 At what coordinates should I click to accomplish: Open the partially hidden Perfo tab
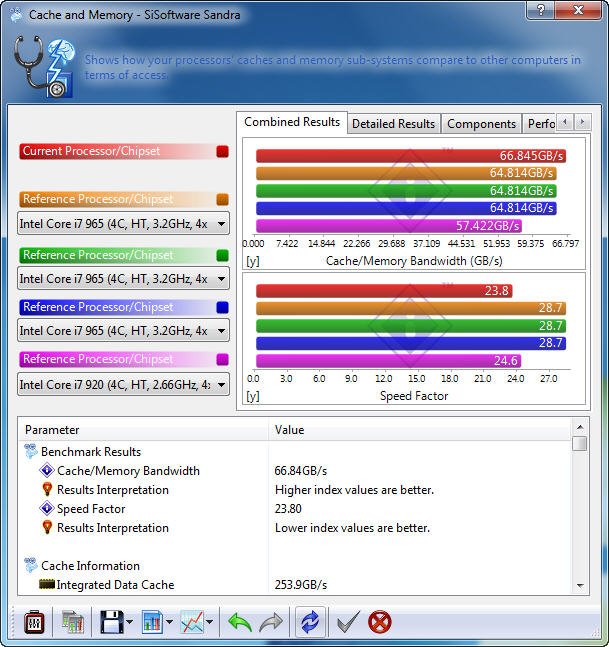(x=541, y=124)
